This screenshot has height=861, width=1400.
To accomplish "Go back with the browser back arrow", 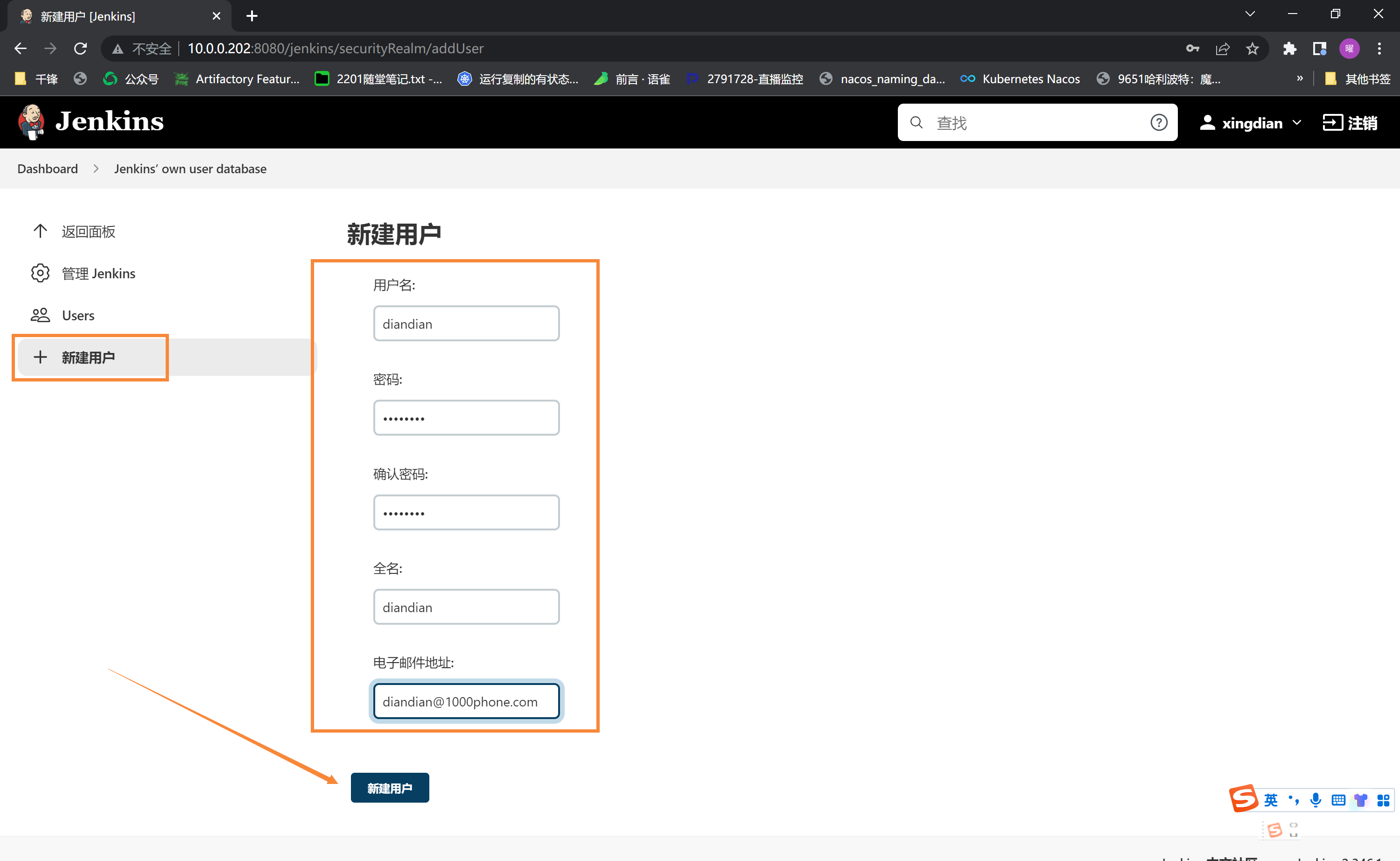I will coord(21,49).
